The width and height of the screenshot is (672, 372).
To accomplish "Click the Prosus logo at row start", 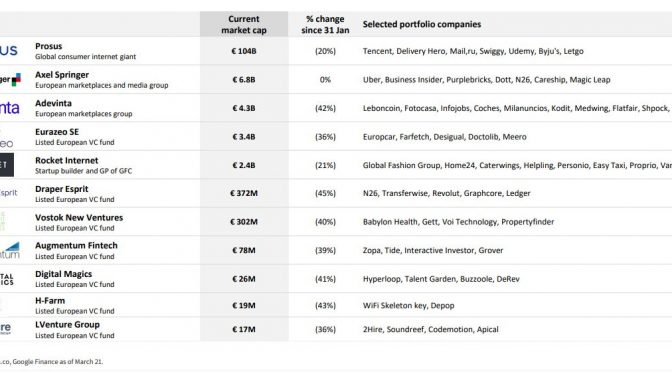I will [9, 51].
